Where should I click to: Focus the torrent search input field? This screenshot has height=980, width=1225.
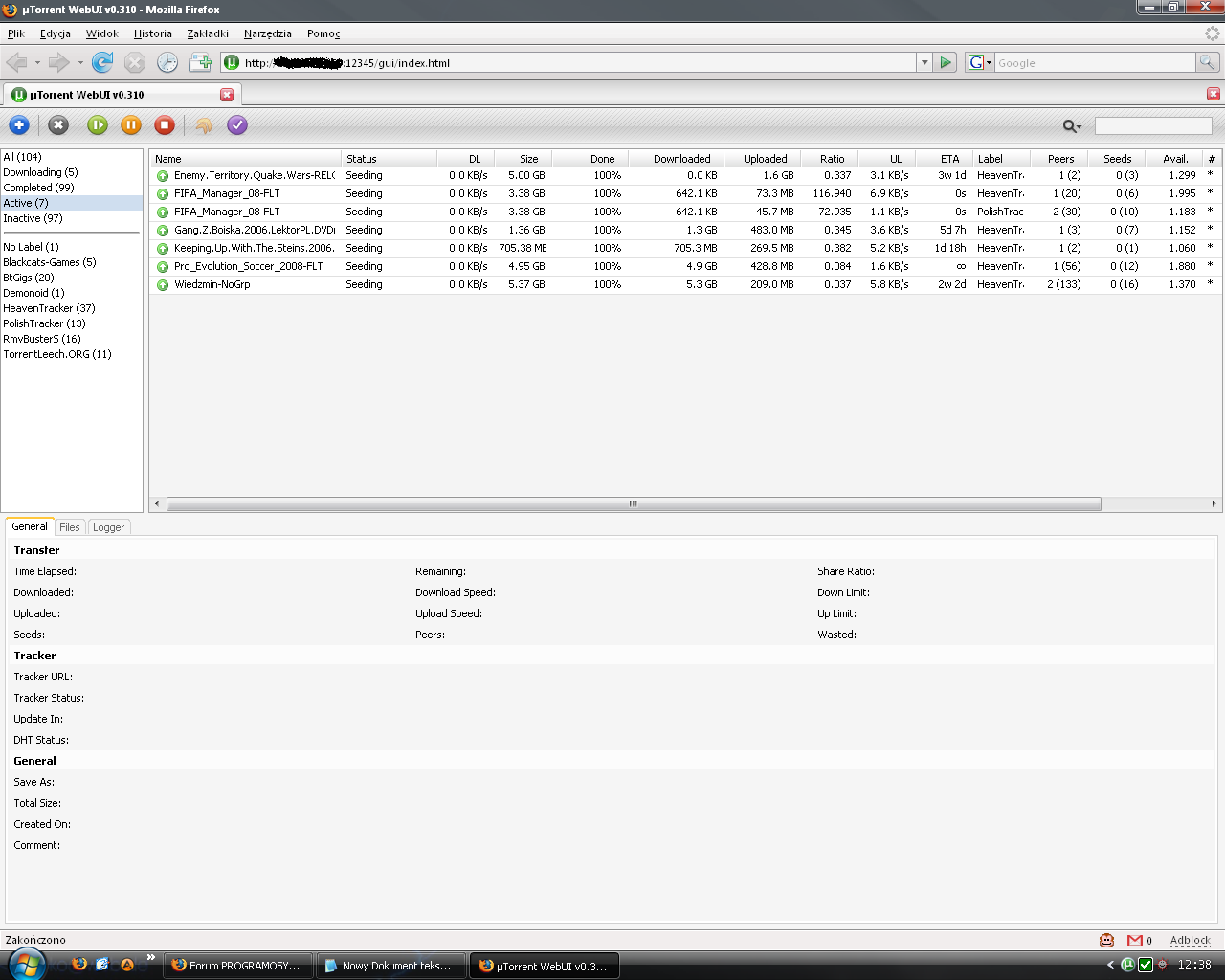1153,125
